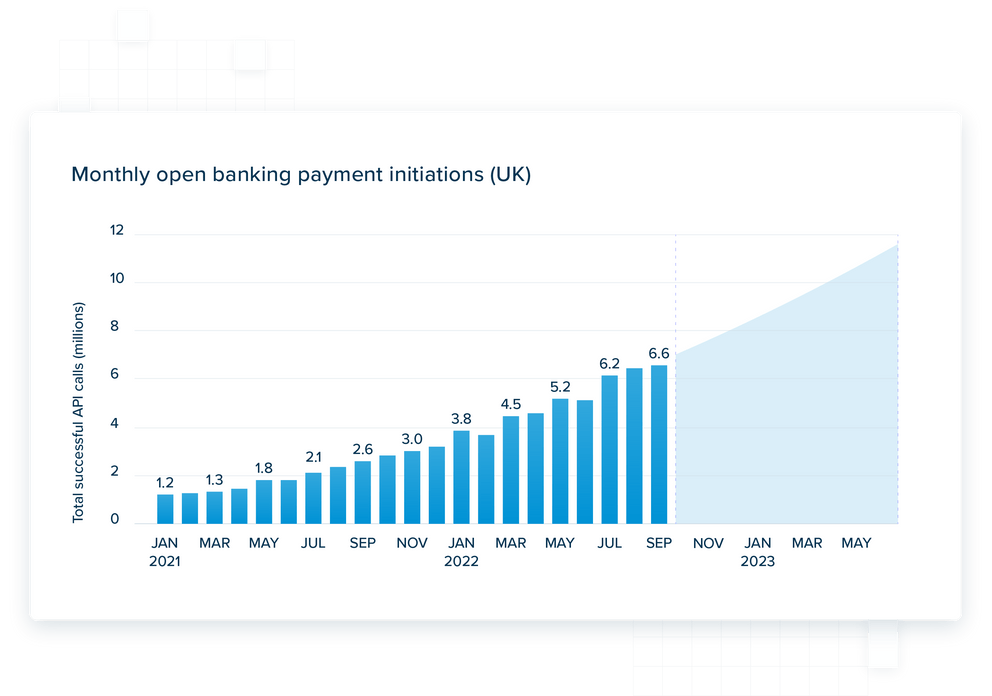Screen dimensions: 992x696
Task: Click the chart title 'Monthly open banking payment initiations (UK)'
Action: 301,175
